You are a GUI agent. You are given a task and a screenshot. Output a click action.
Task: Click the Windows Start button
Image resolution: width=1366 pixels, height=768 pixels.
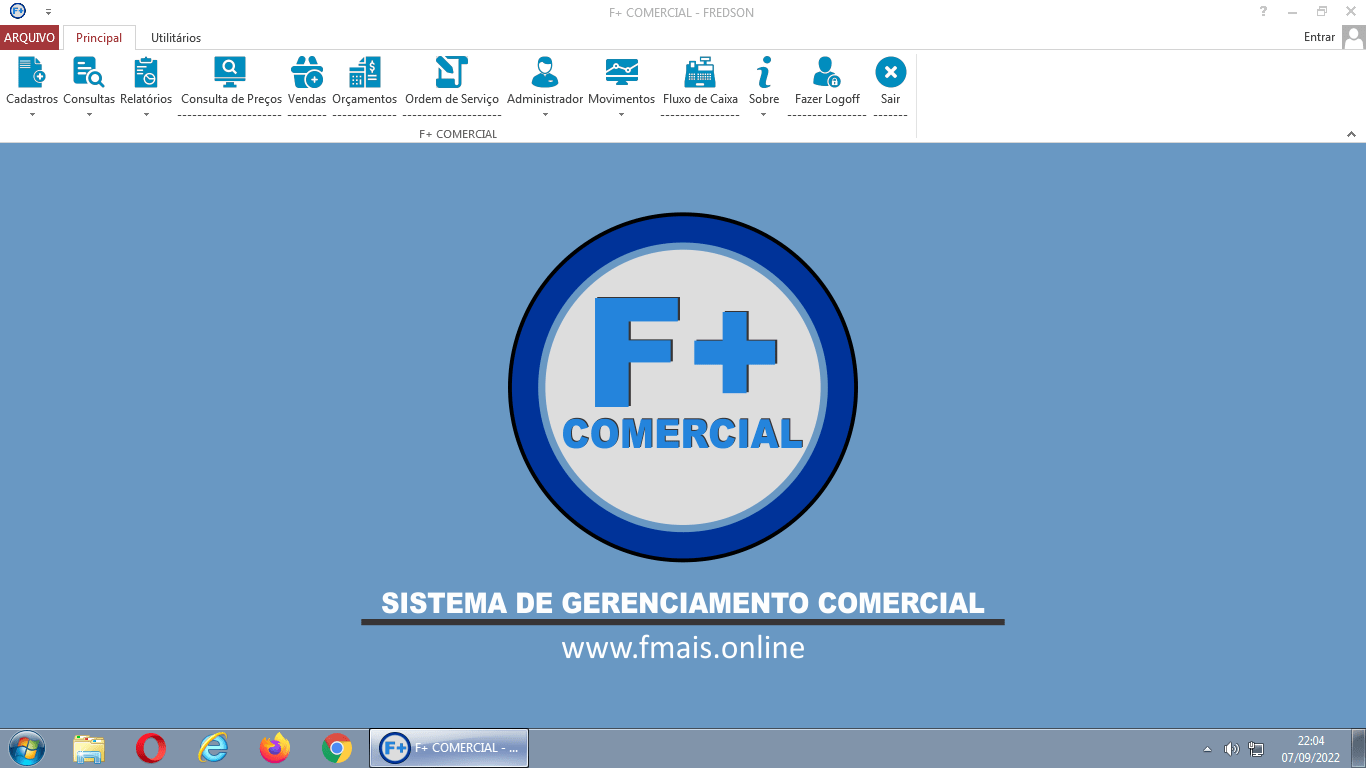point(26,748)
